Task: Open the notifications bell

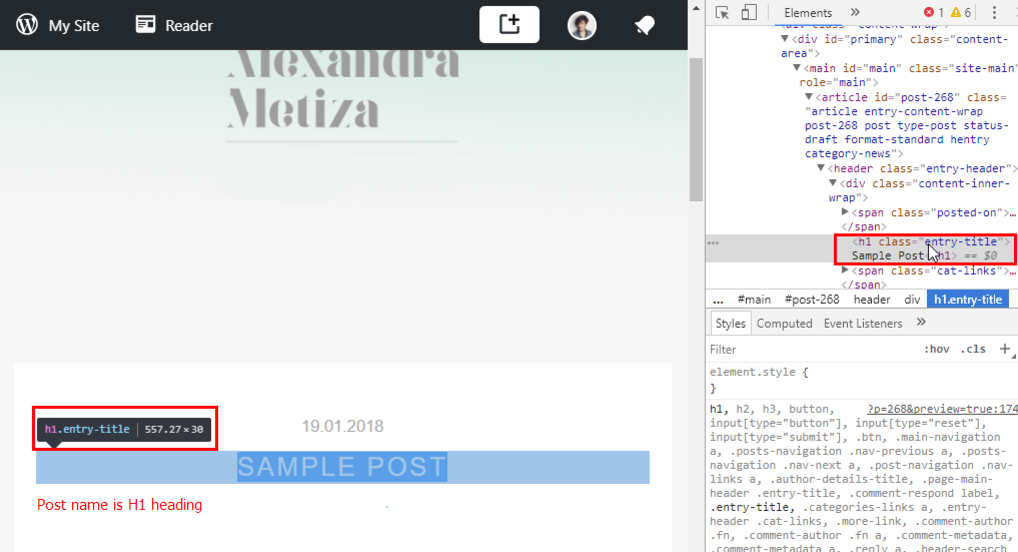Action: point(645,25)
